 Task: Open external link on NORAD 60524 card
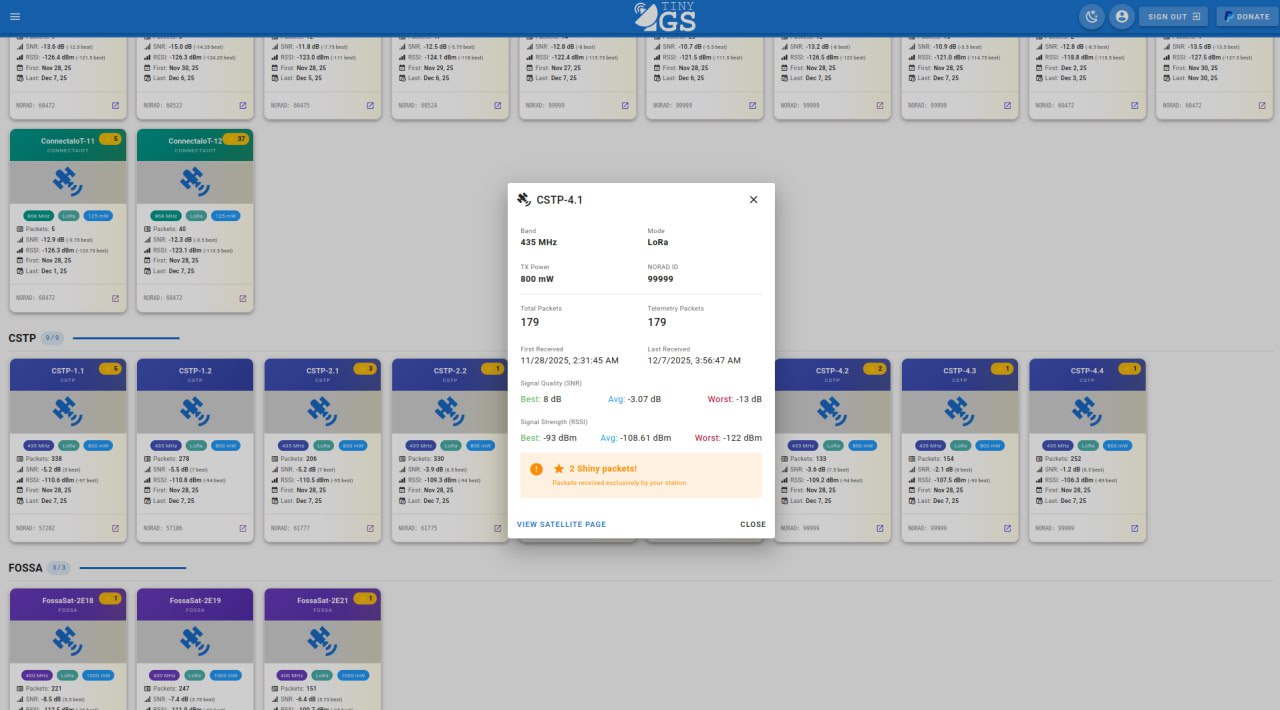(x=497, y=105)
